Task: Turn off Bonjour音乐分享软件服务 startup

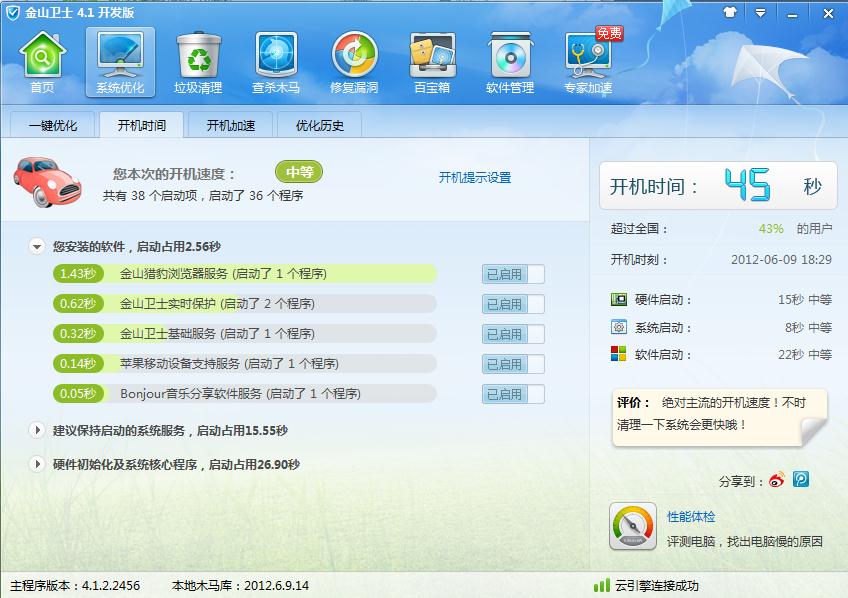Action: pos(511,394)
